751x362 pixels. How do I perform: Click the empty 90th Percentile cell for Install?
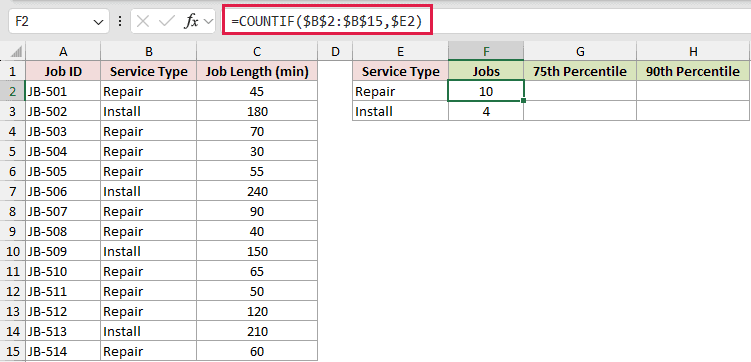pyautogui.click(x=693, y=111)
